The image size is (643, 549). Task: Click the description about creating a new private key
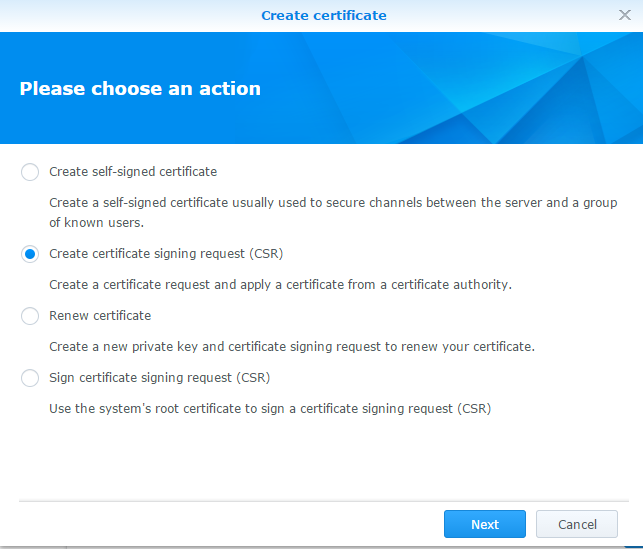292,347
